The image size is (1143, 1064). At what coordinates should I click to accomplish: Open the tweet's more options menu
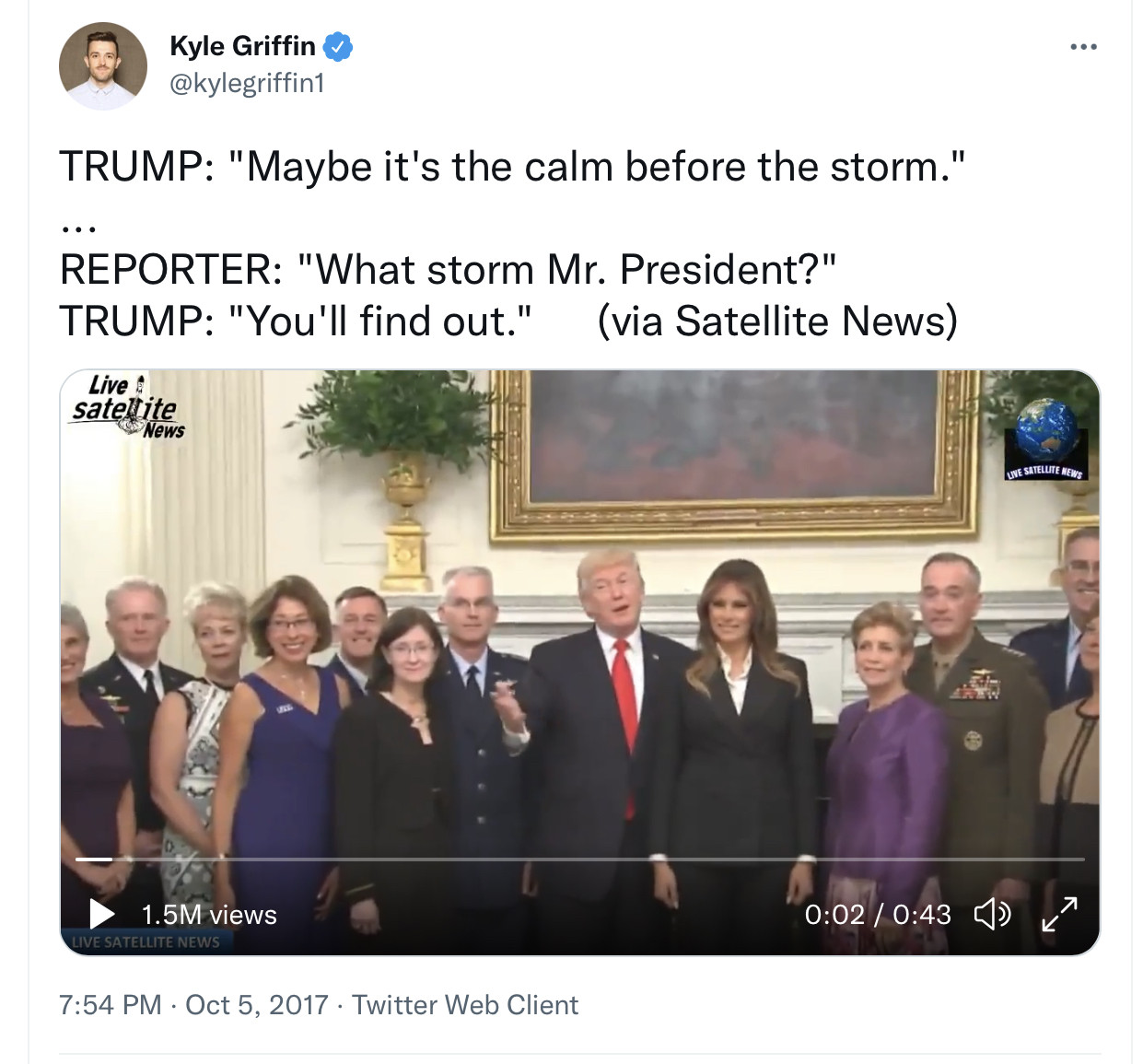pyautogui.click(x=1083, y=47)
